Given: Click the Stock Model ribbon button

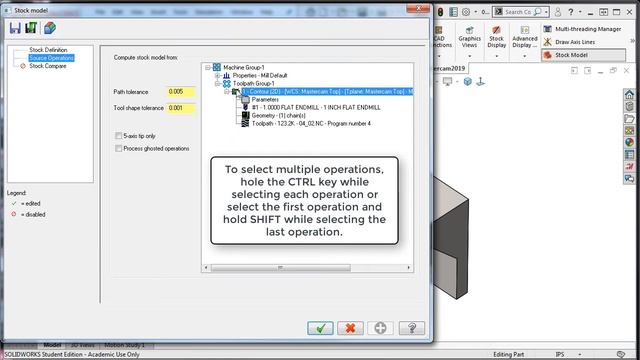Looking at the screenshot, I should click(584, 55).
